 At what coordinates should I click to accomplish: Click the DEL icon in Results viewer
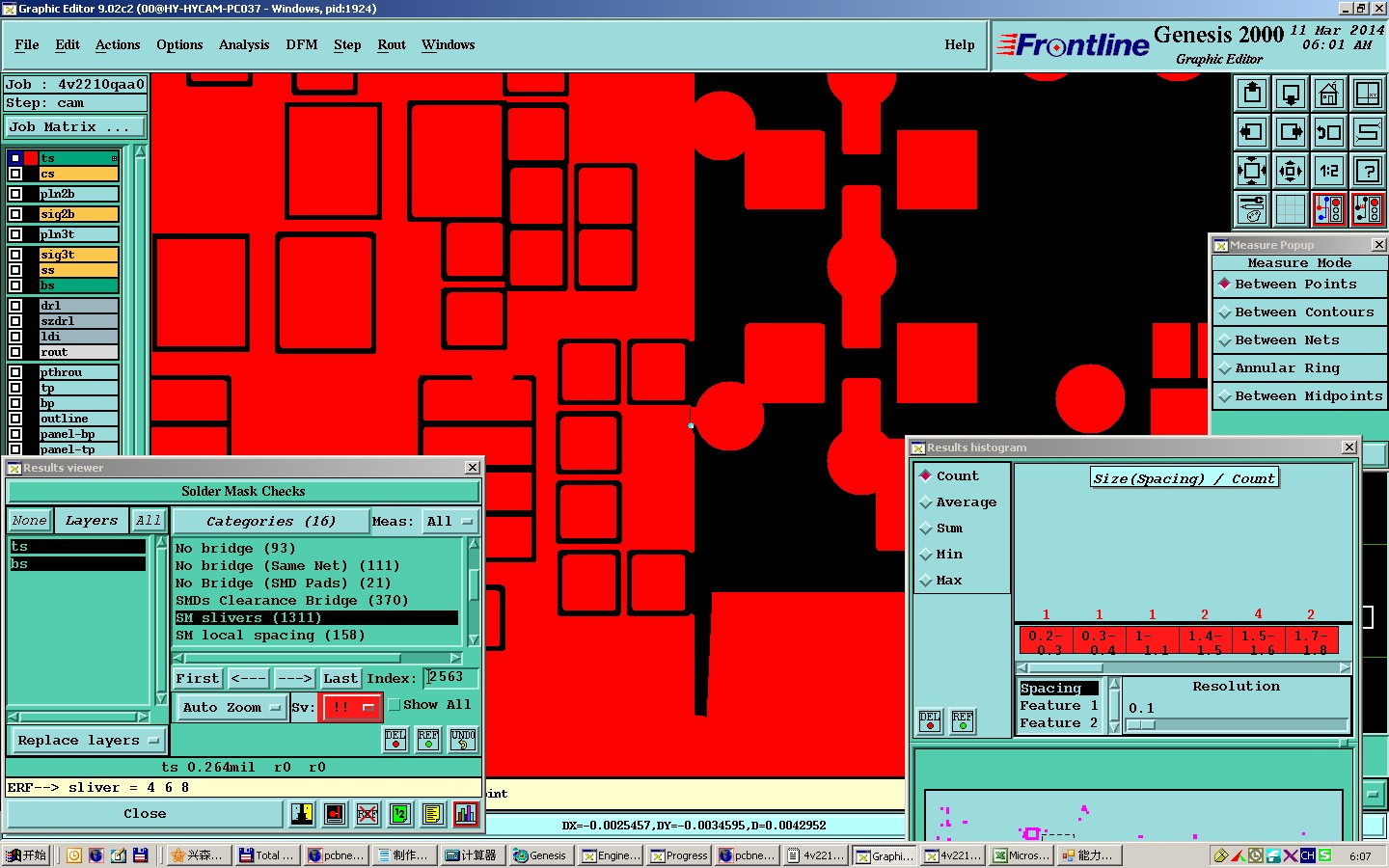coord(395,740)
